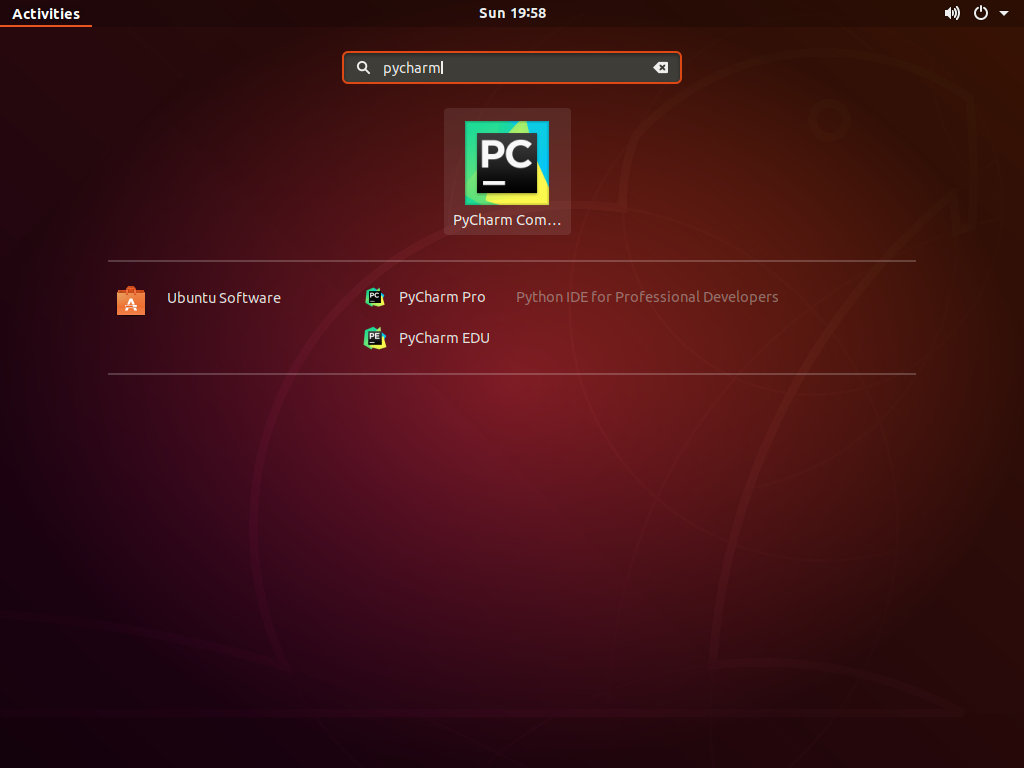Open the Ubuntu Software shopping bag icon
1024x768 pixels.
(131, 300)
